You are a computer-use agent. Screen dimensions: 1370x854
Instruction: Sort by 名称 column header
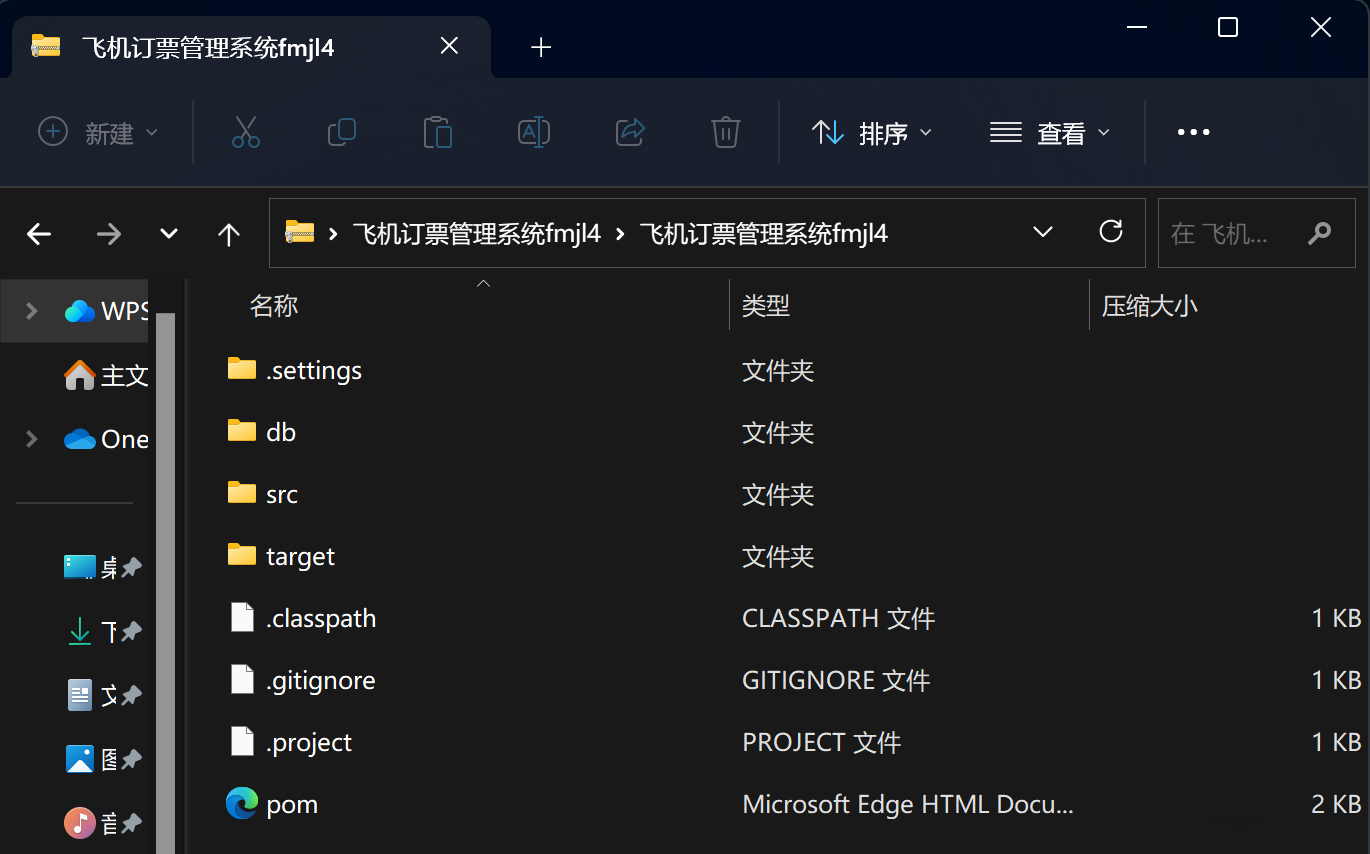pos(274,306)
